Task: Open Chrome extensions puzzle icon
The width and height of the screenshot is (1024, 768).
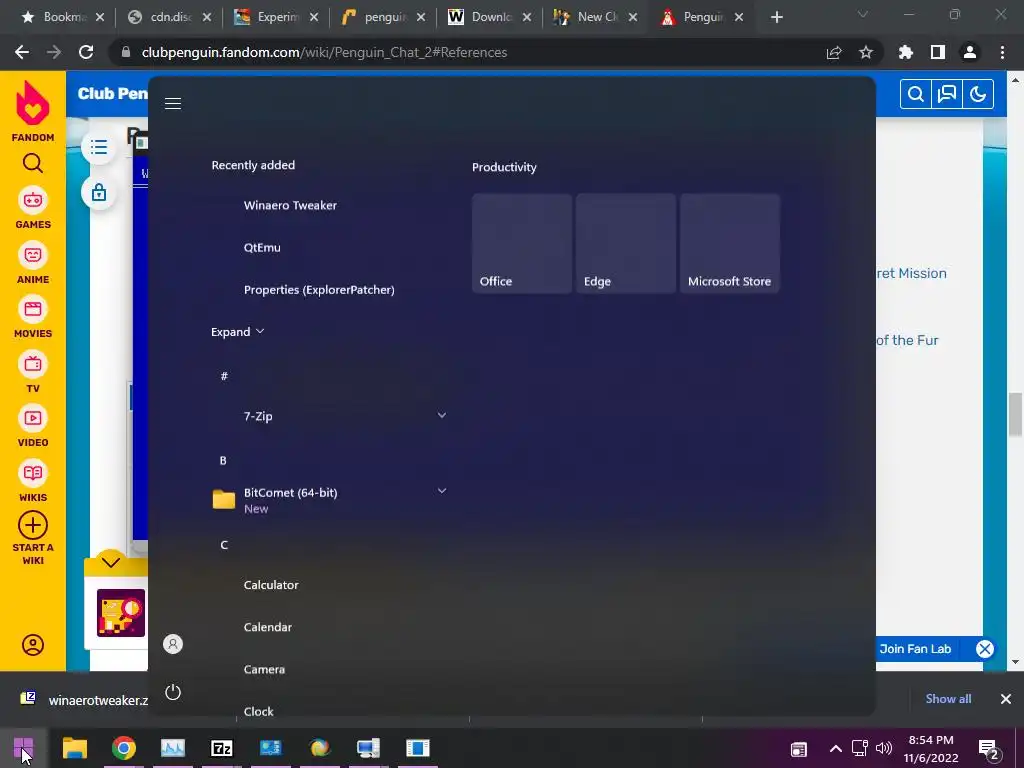Action: [x=906, y=52]
